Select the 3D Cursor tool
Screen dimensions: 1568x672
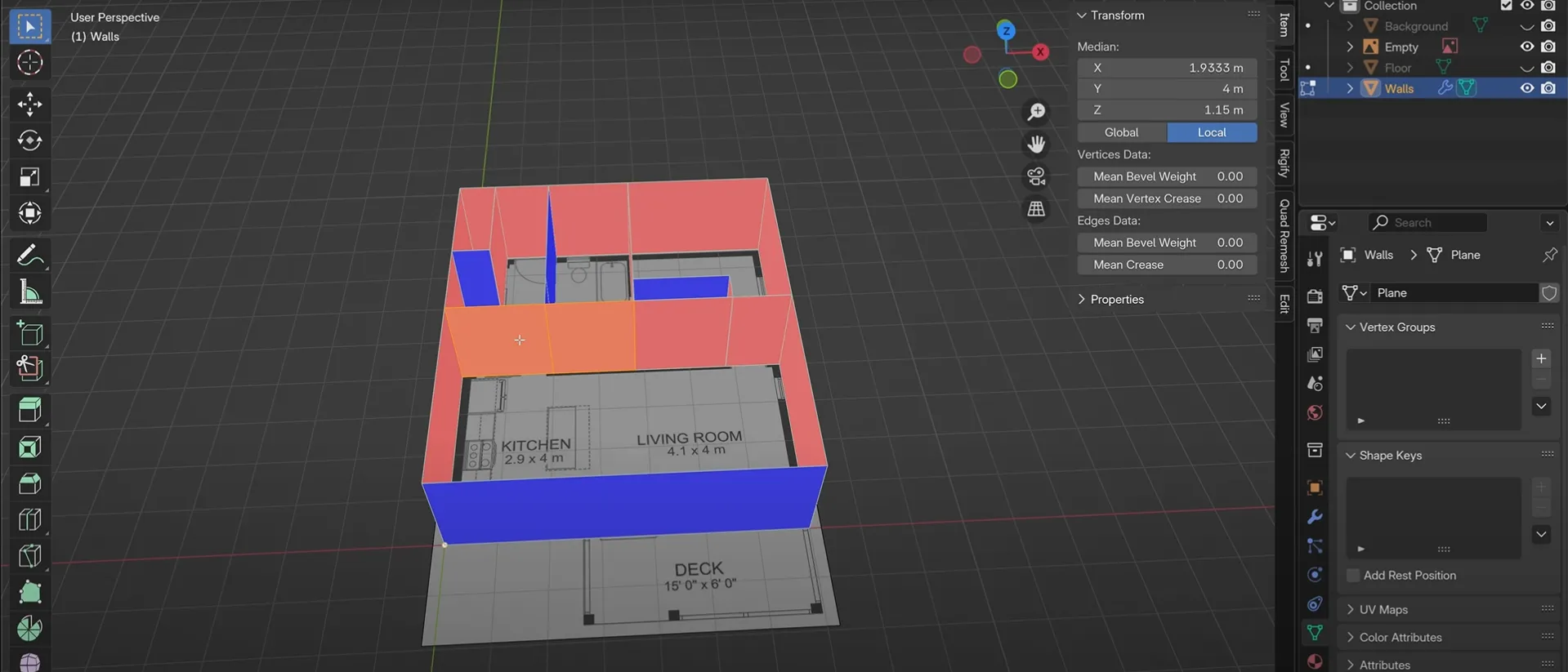click(x=30, y=63)
